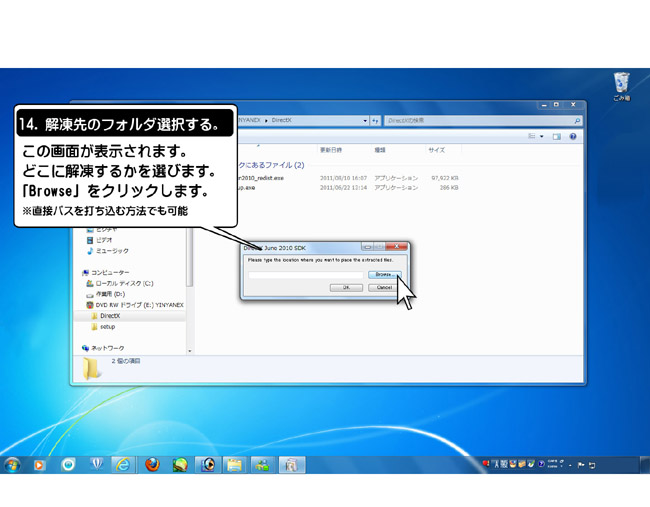
Task: Click the IME 般 mode tray indicator
Action: tap(504, 464)
